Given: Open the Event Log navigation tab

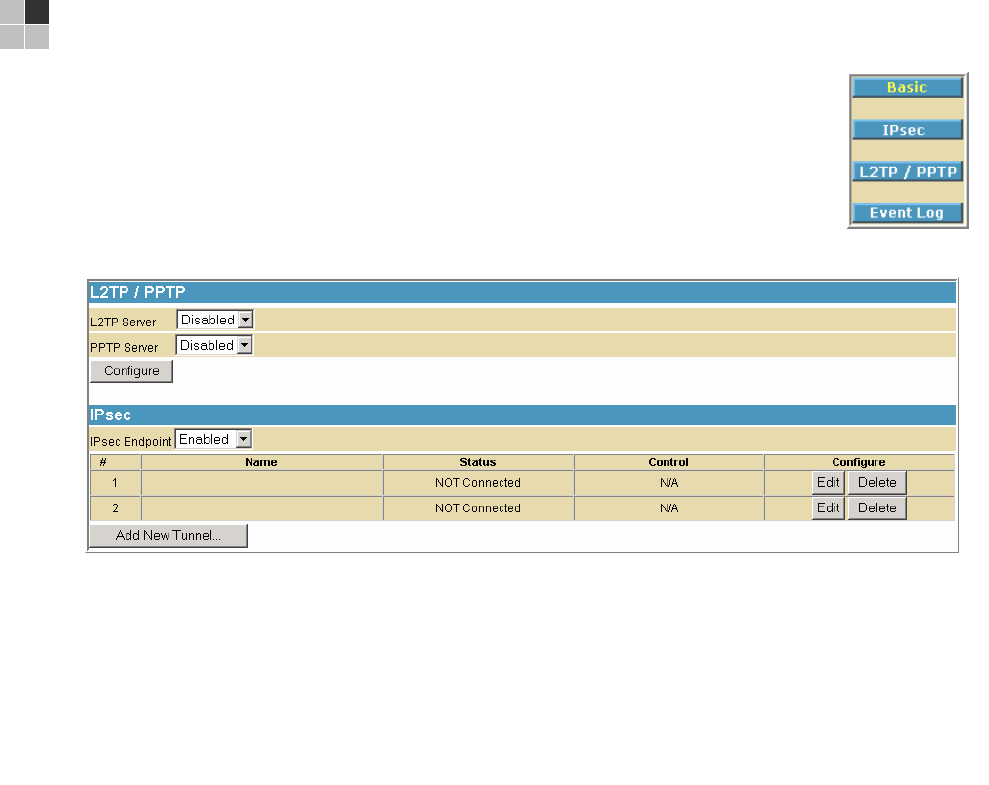Looking at the screenshot, I should pos(907,213).
